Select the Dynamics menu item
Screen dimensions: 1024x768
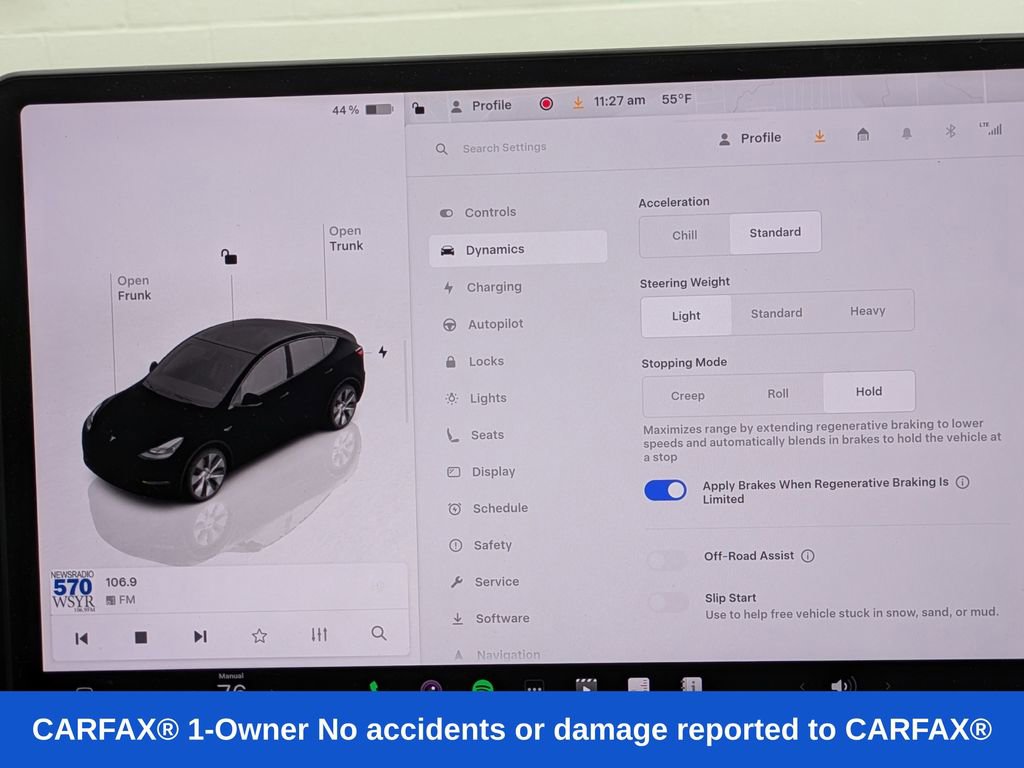[x=518, y=249]
